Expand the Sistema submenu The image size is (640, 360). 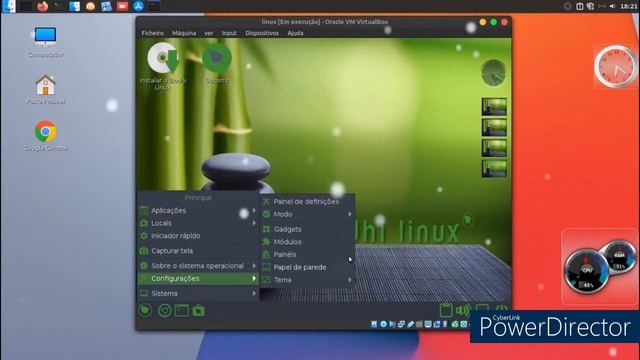198,293
